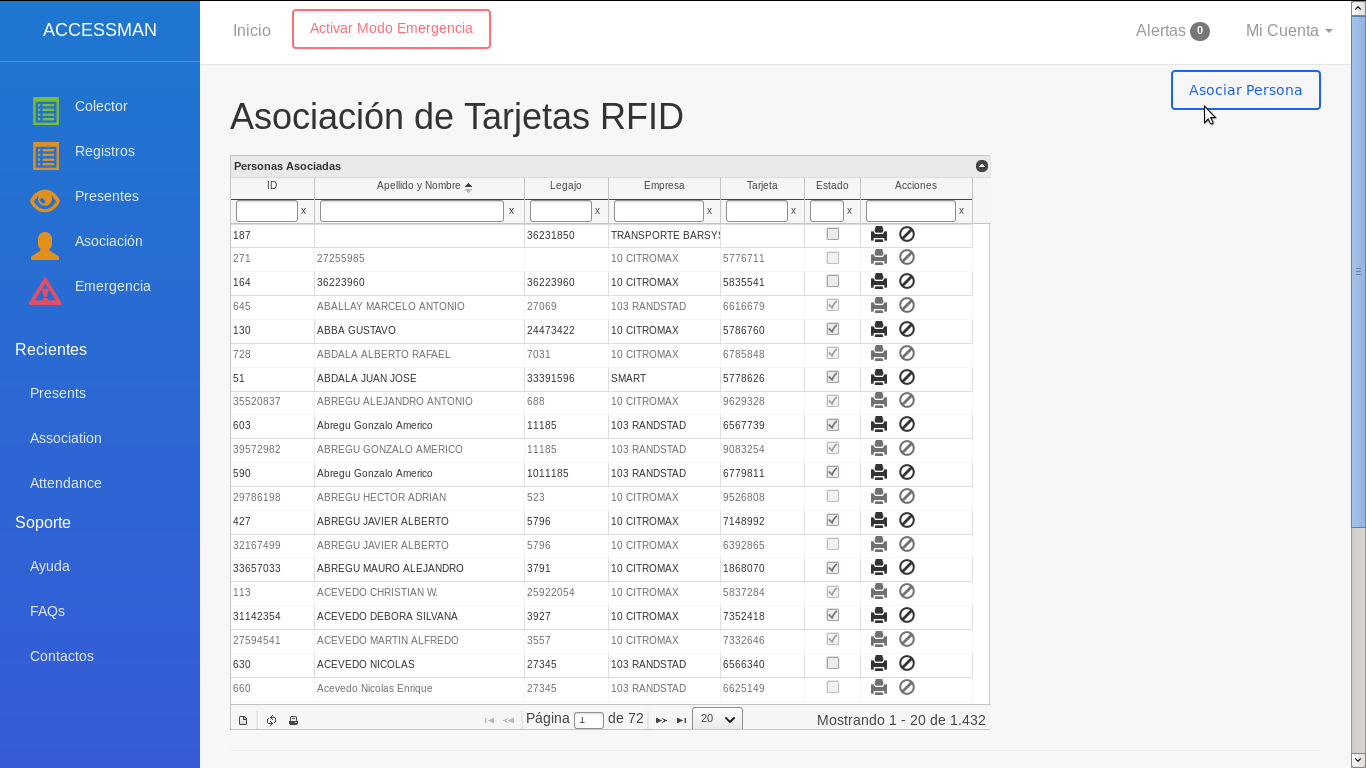Viewport: 1366px width, 768px height.
Task: Jump to the last page of results
Action: pos(681,720)
